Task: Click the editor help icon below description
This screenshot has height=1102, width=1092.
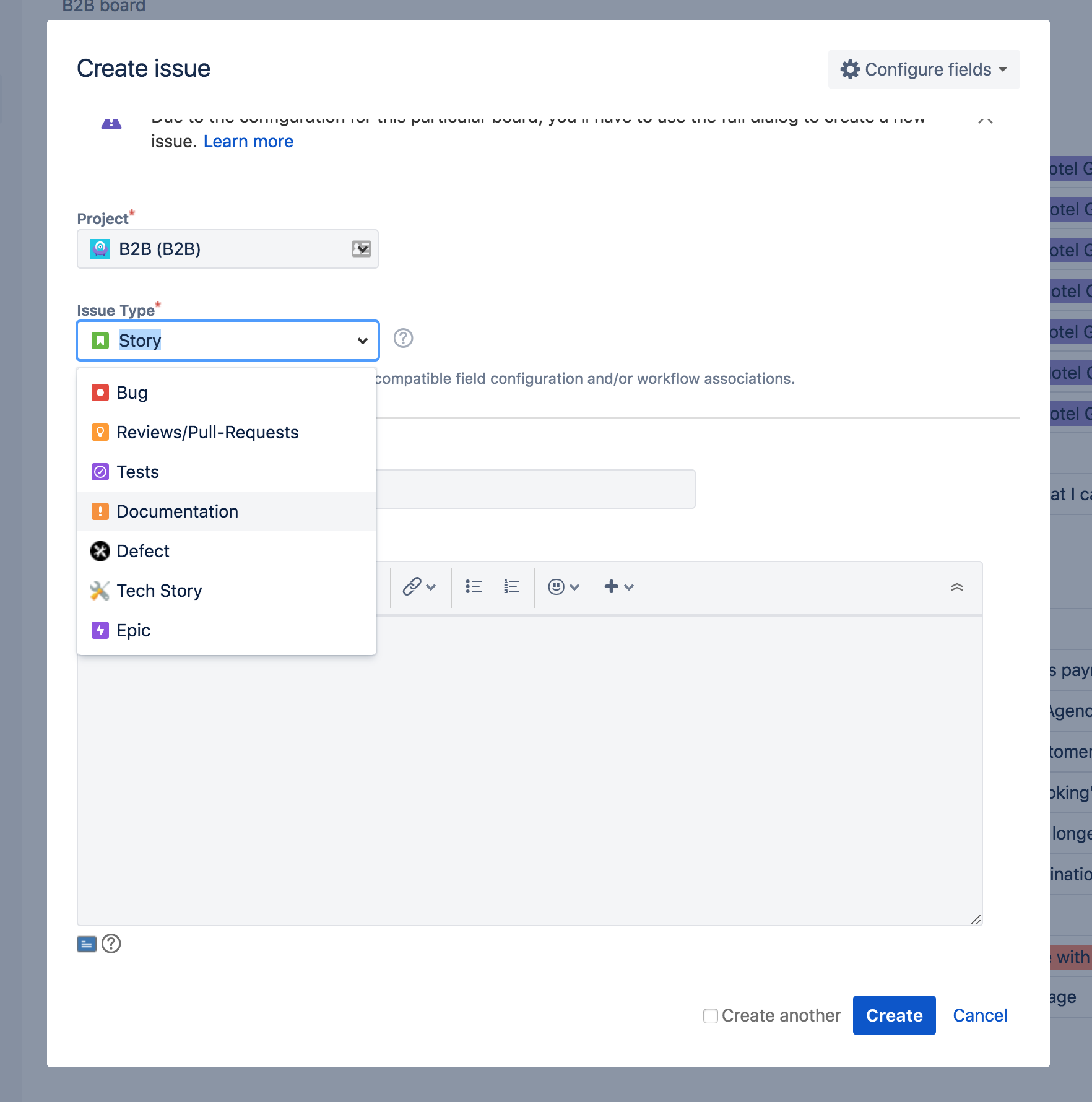Action: (111, 944)
